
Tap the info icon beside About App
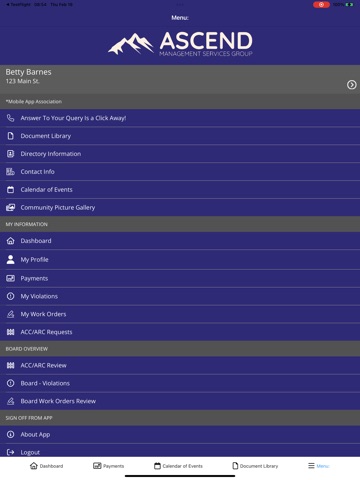pos(11,434)
